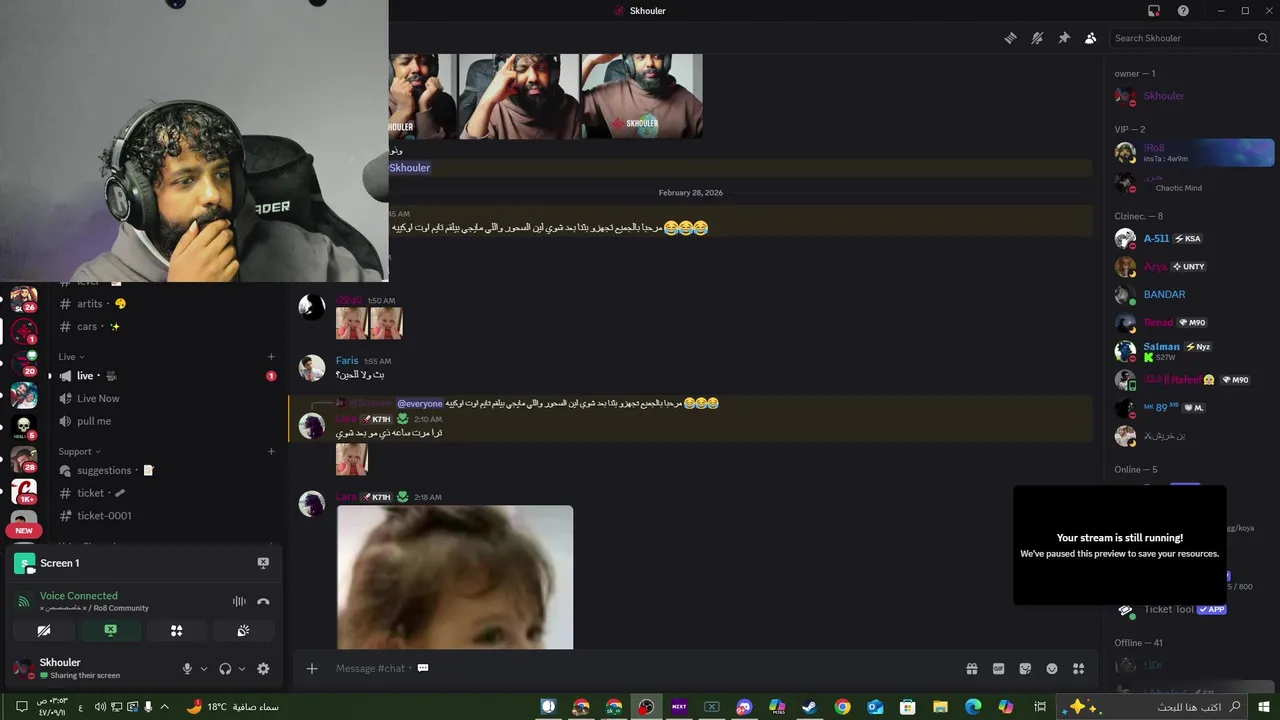Toggle channel notification mute bell
This screenshot has width=1280, height=720.
coord(1037,38)
